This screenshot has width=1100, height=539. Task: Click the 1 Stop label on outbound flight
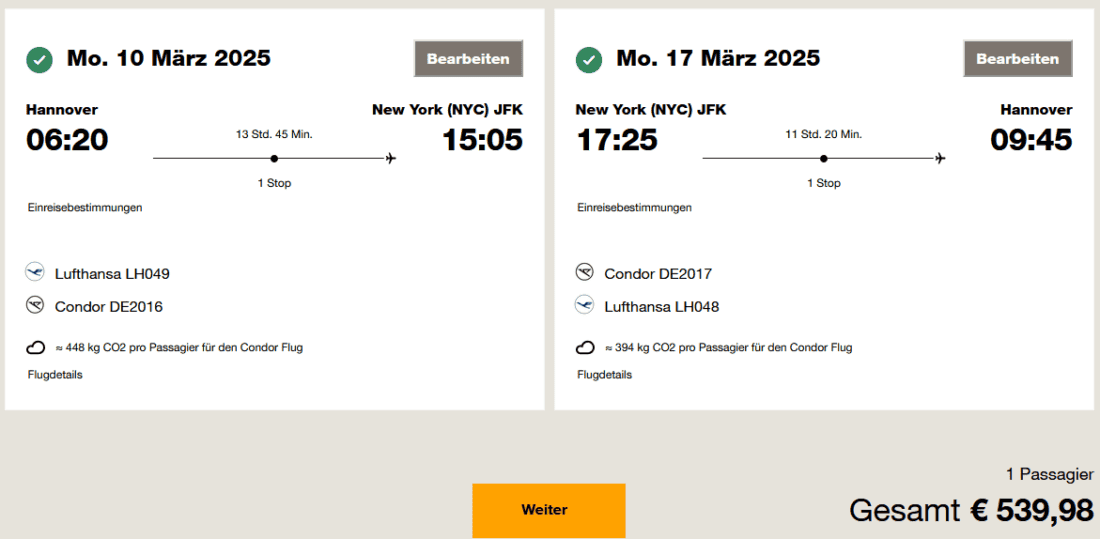coord(274,183)
